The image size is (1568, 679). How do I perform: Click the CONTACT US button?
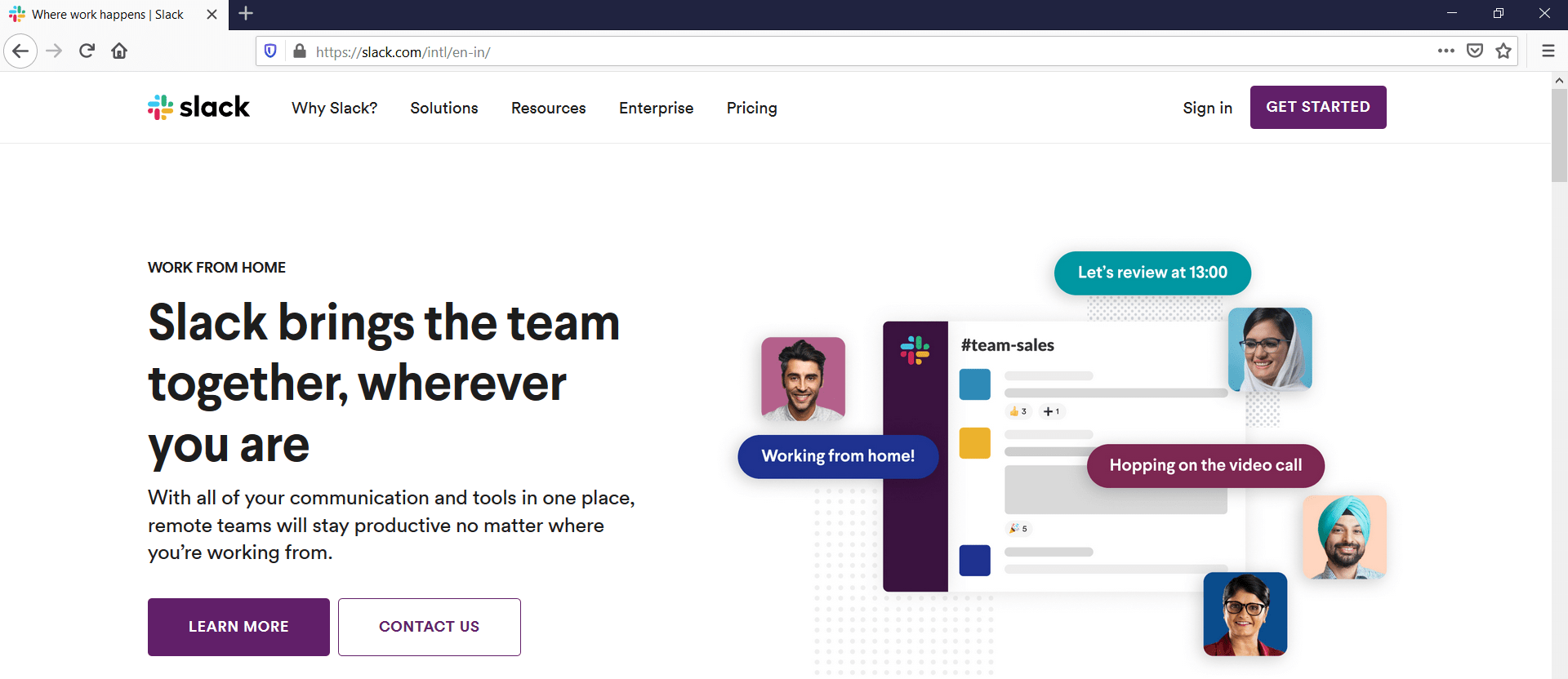tap(430, 627)
